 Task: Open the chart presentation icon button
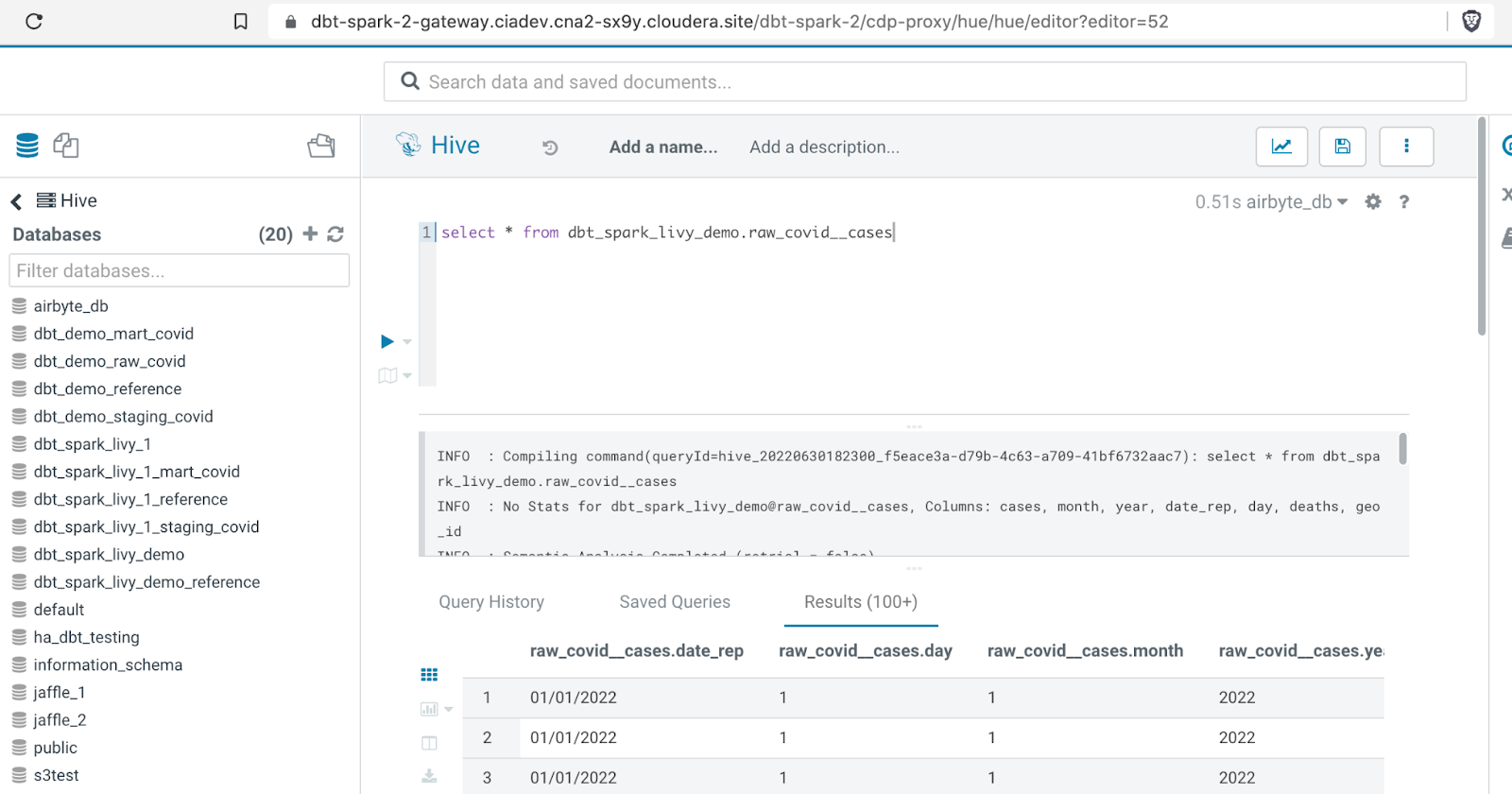point(1281,147)
